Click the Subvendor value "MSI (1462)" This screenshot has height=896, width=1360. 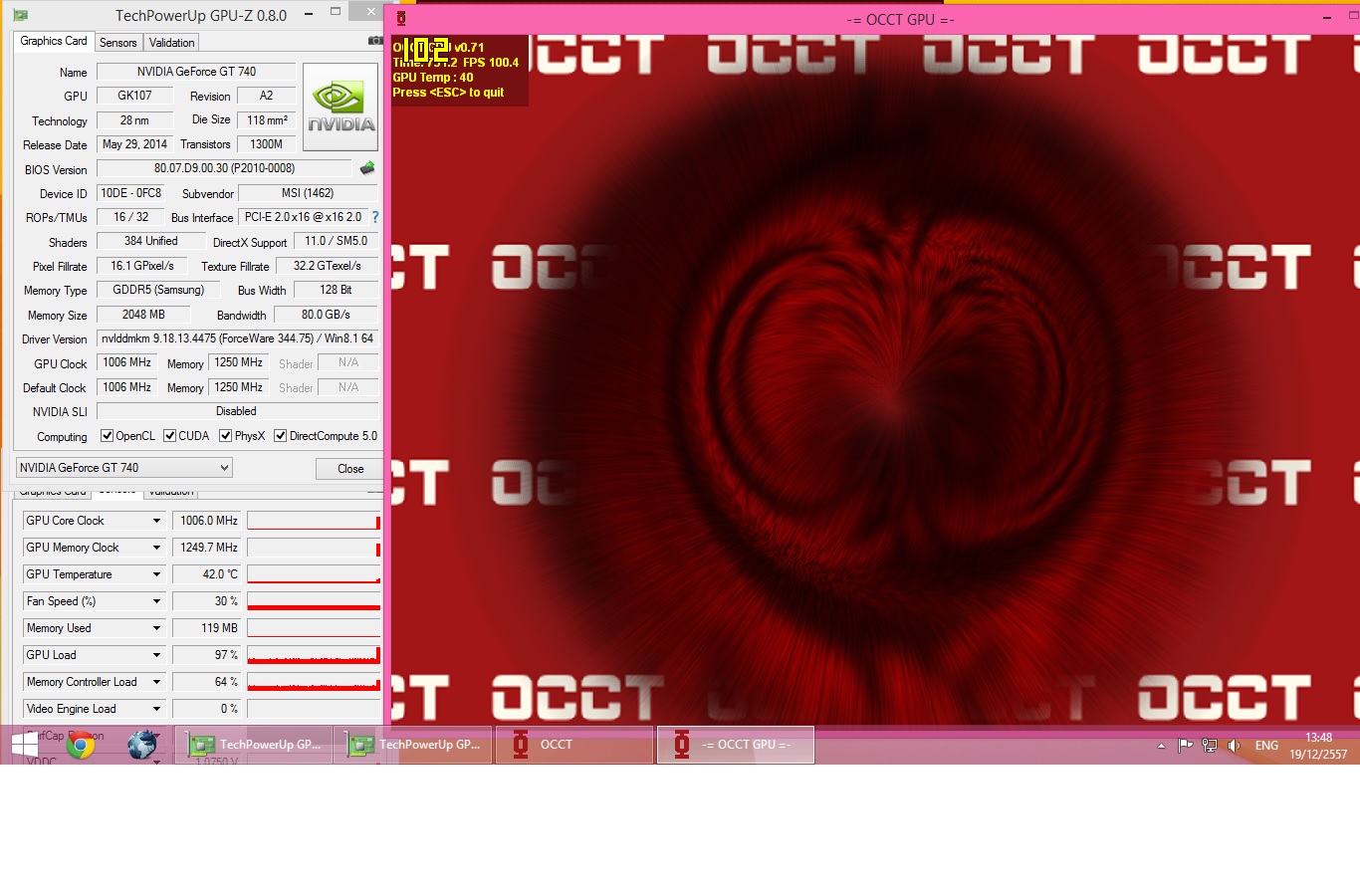308,193
